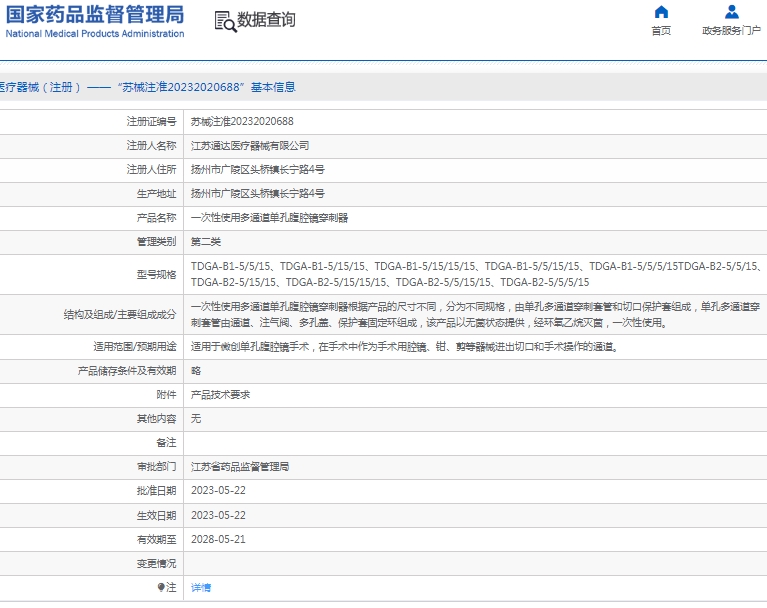Click the 管理类别 label
Screen dimensions: 767x608
pos(157,242)
